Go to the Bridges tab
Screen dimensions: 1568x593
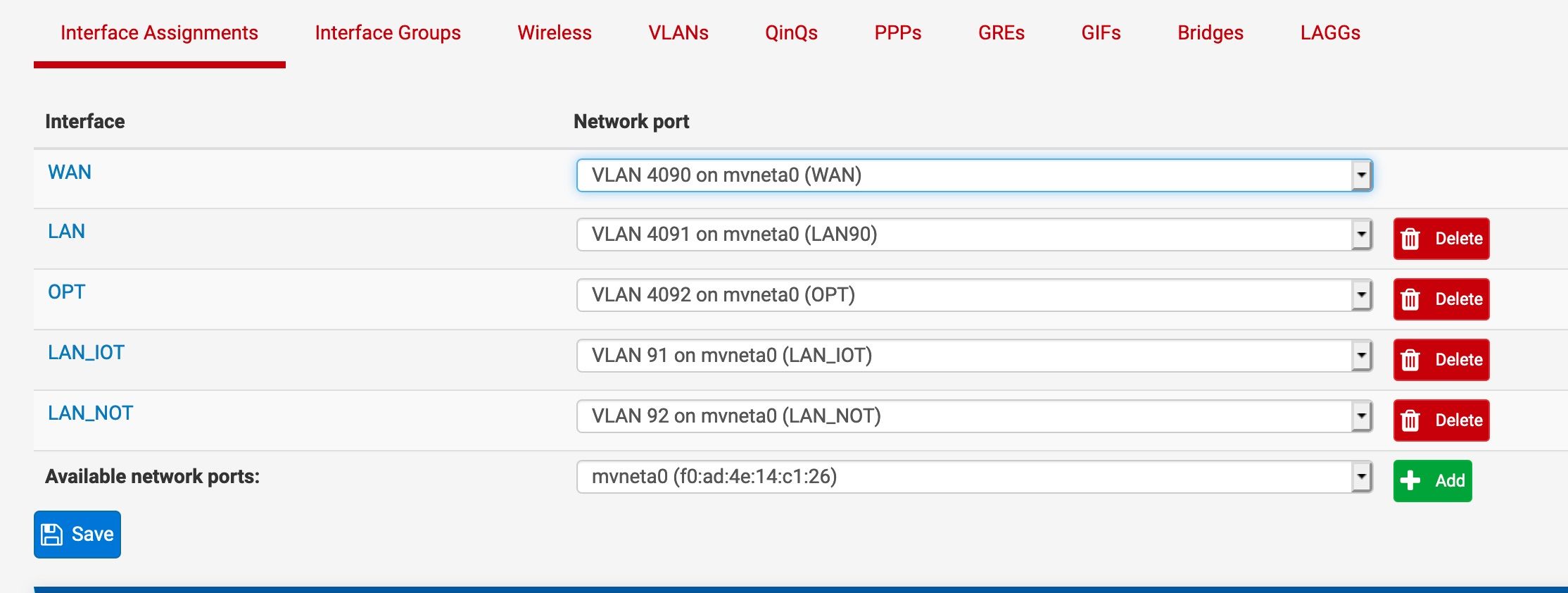pyautogui.click(x=1210, y=33)
